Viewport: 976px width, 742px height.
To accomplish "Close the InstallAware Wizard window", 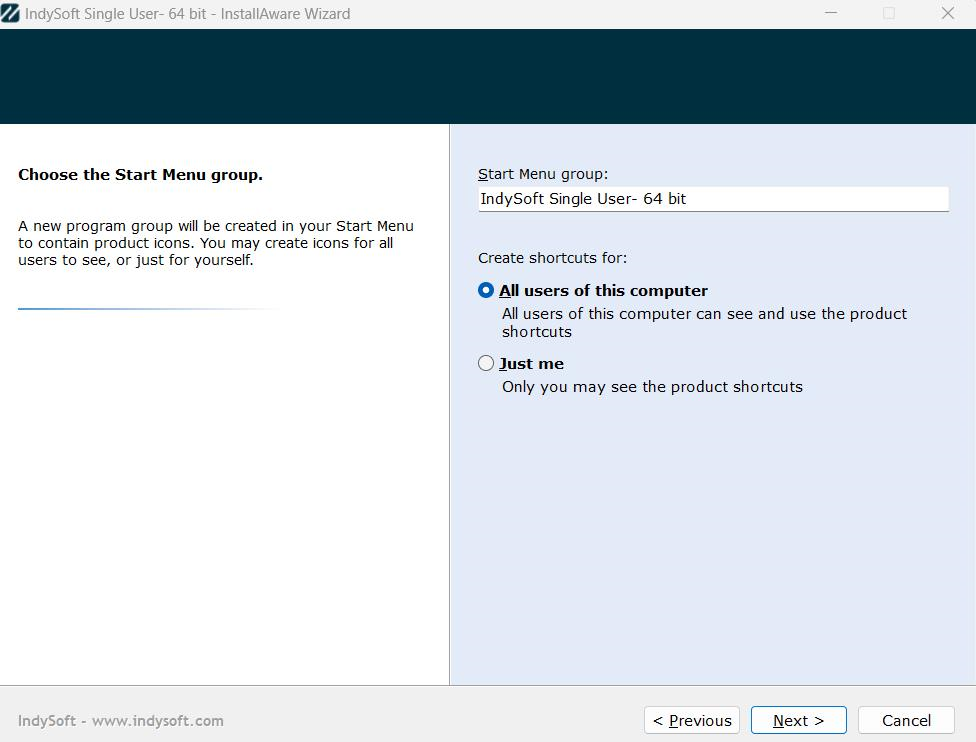I will [x=947, y=14].
